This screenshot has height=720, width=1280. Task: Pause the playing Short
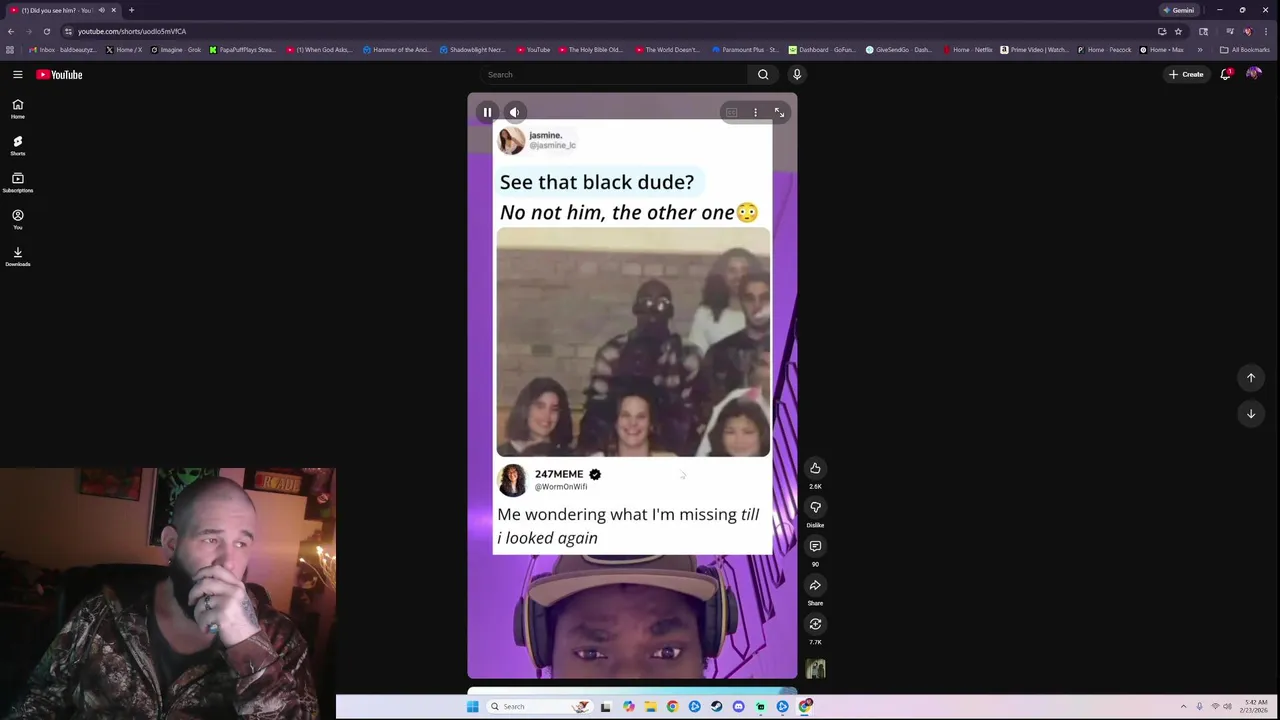[487, 112]
